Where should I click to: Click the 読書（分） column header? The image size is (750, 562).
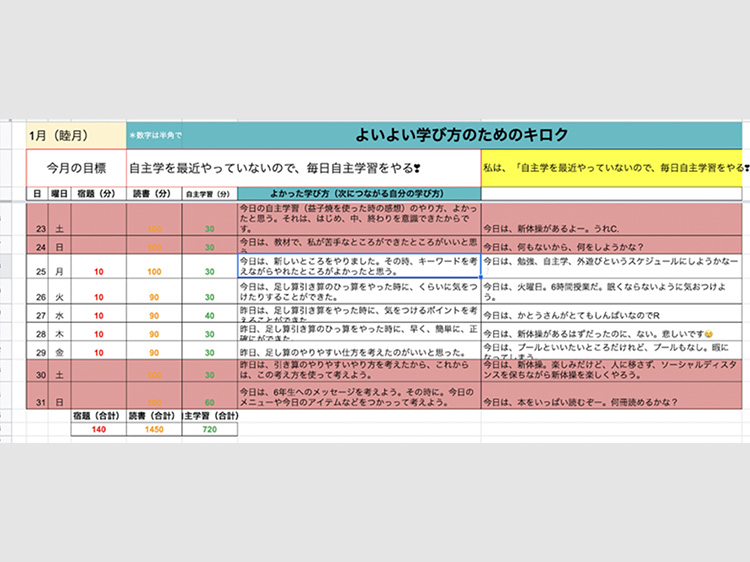(154, 194)
